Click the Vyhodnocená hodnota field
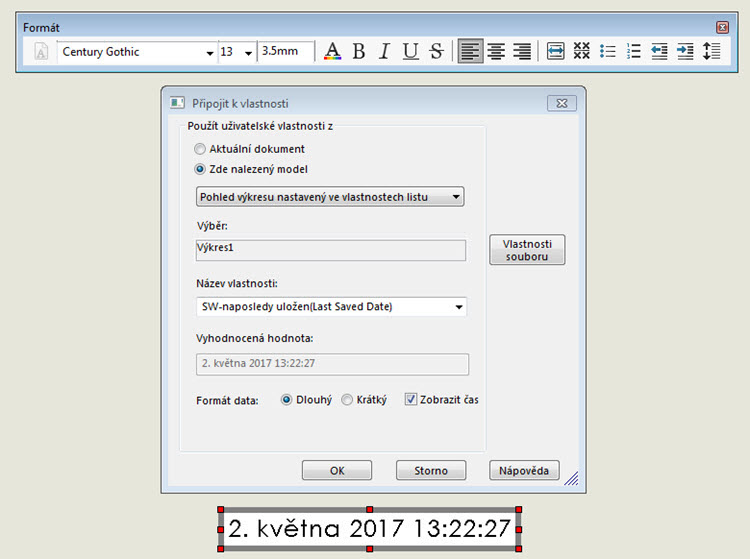Image resolution: width=750 pixels, height=559 pixels. (332, 364)
